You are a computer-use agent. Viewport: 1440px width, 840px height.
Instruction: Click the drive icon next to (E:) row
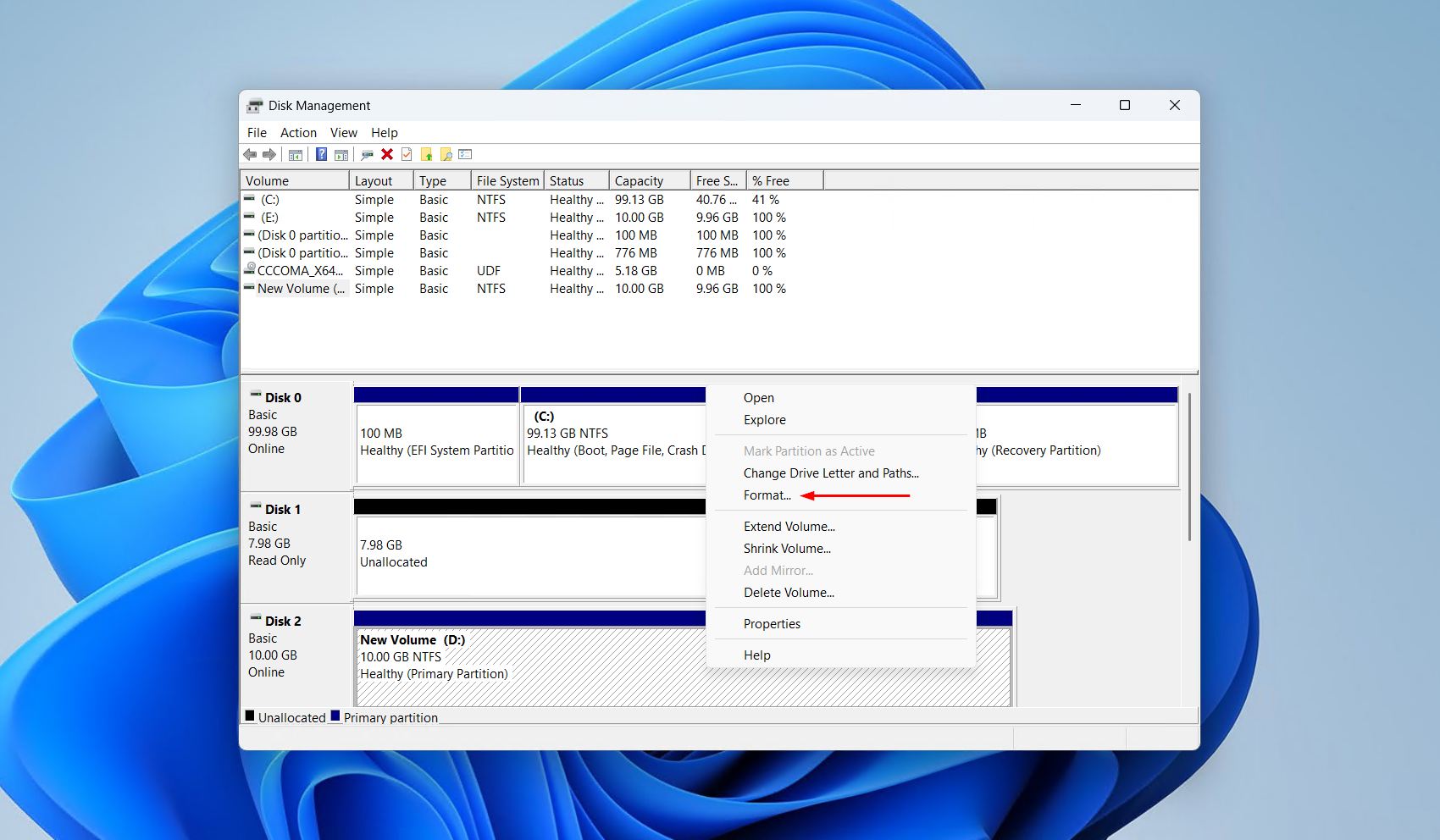[249, 217]
